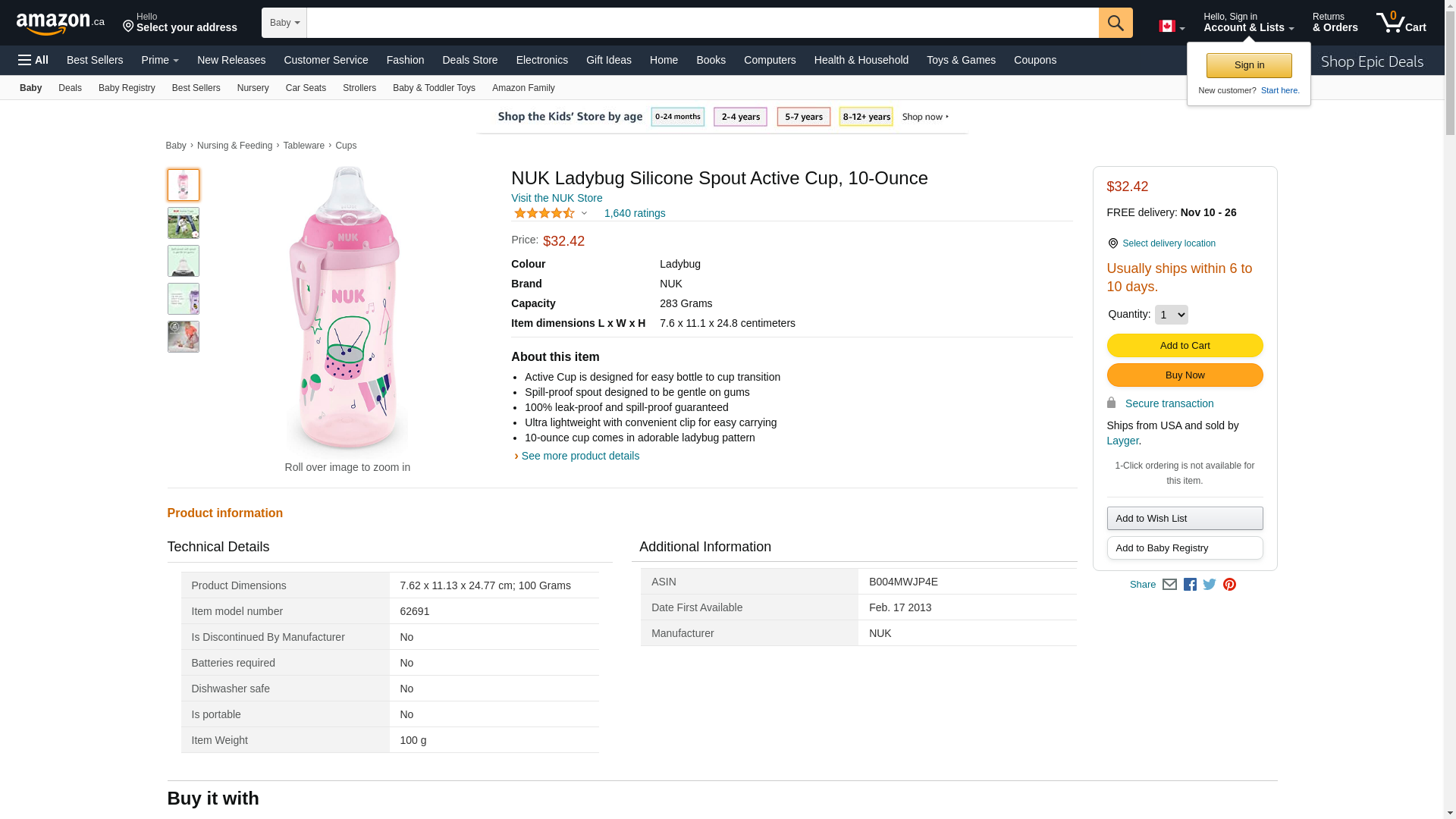Image resolution: width=1456 pixels, height=819 pixels.
Task: Open the All hamburger menu
Action: pos(33,60)
